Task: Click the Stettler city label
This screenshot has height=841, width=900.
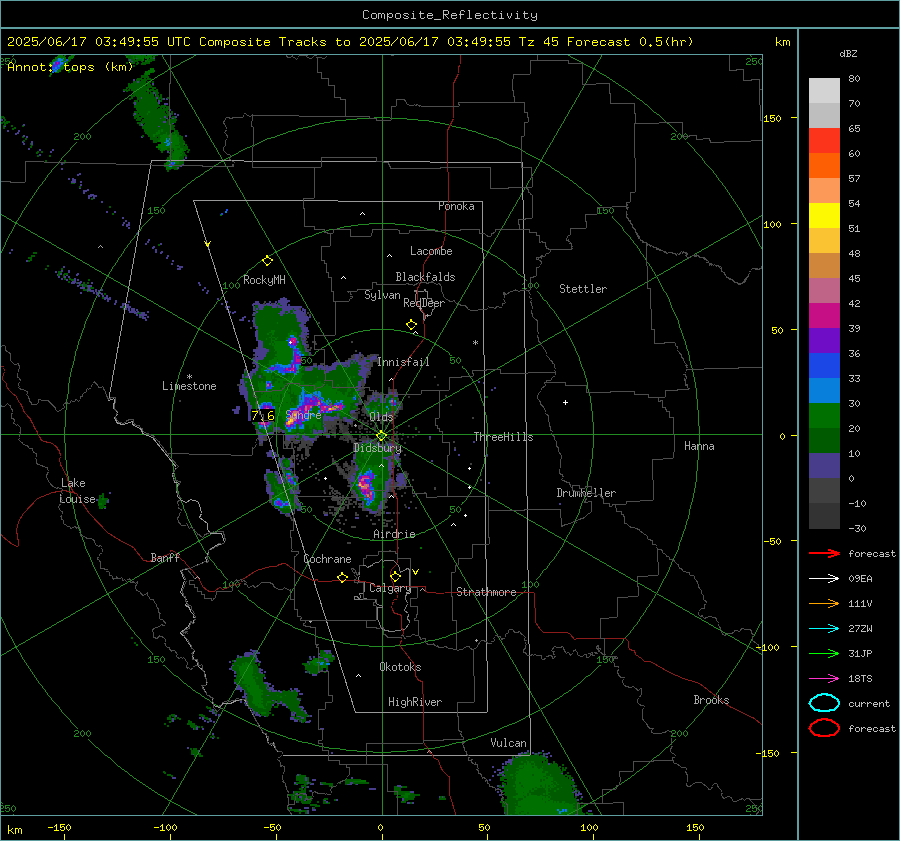Action: tap(583, 289)
